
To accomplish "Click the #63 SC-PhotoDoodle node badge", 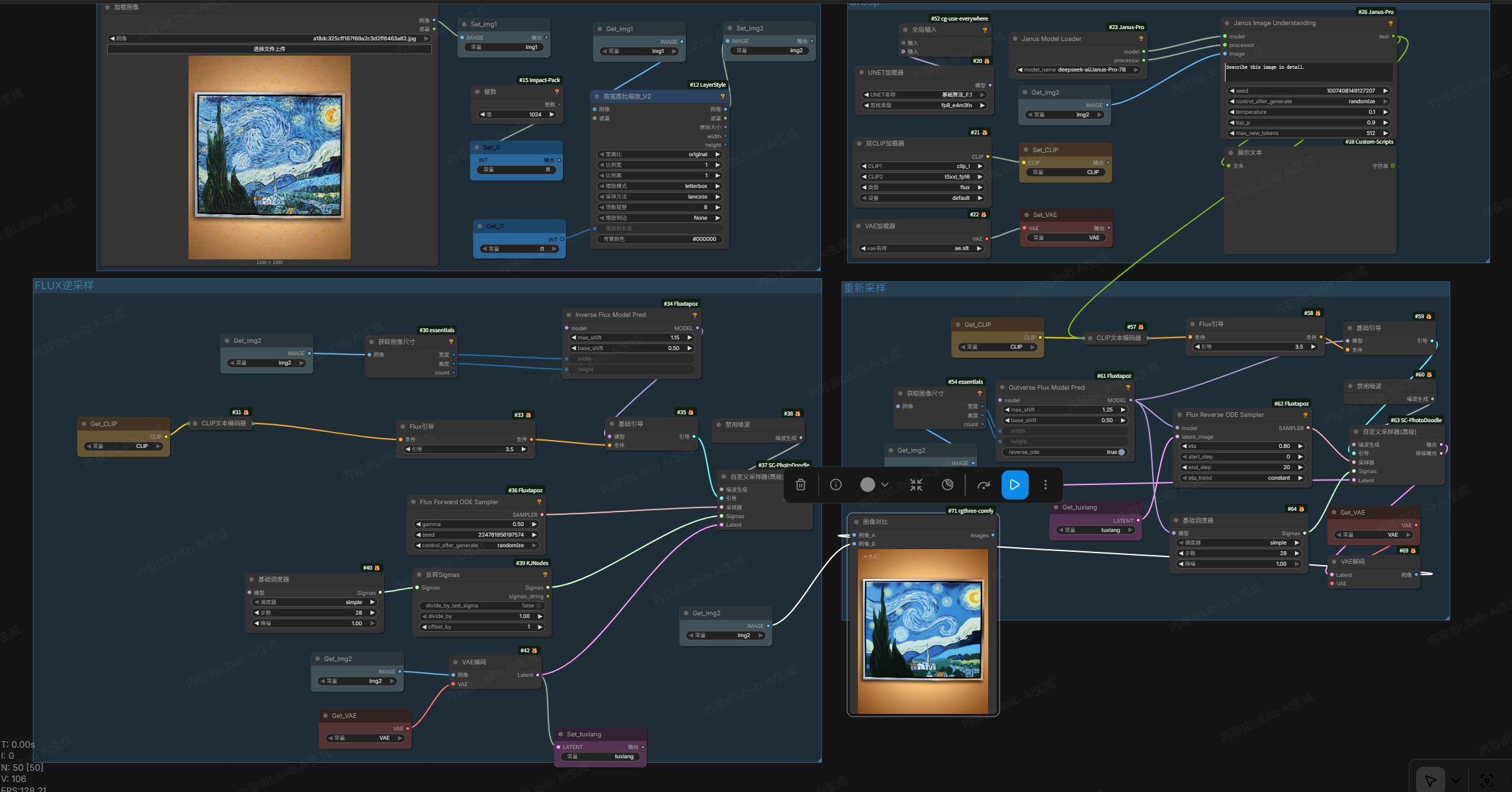I will [x=1416, y=420].
